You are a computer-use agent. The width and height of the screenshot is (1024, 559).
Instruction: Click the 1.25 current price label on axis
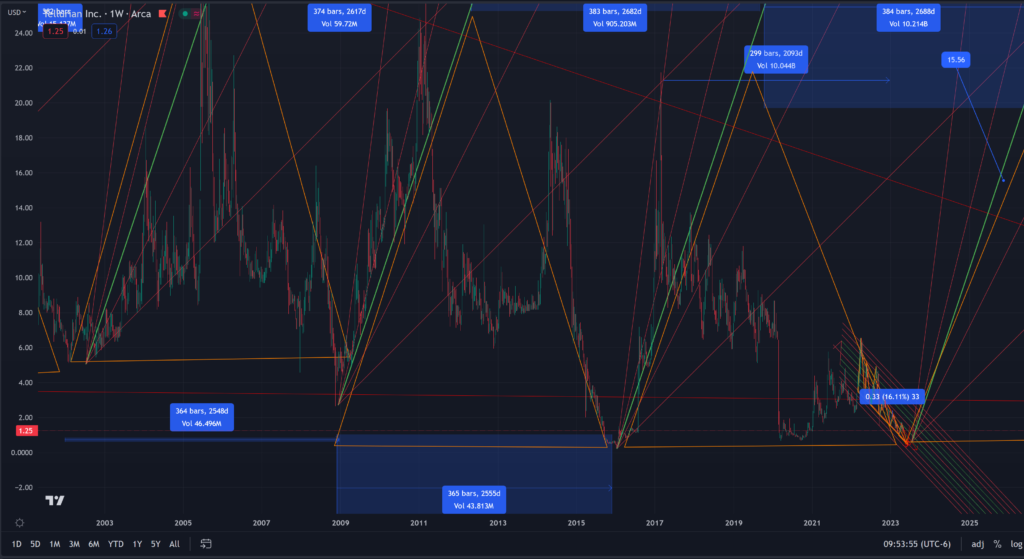pyautogui.click(x=18, y=430)
